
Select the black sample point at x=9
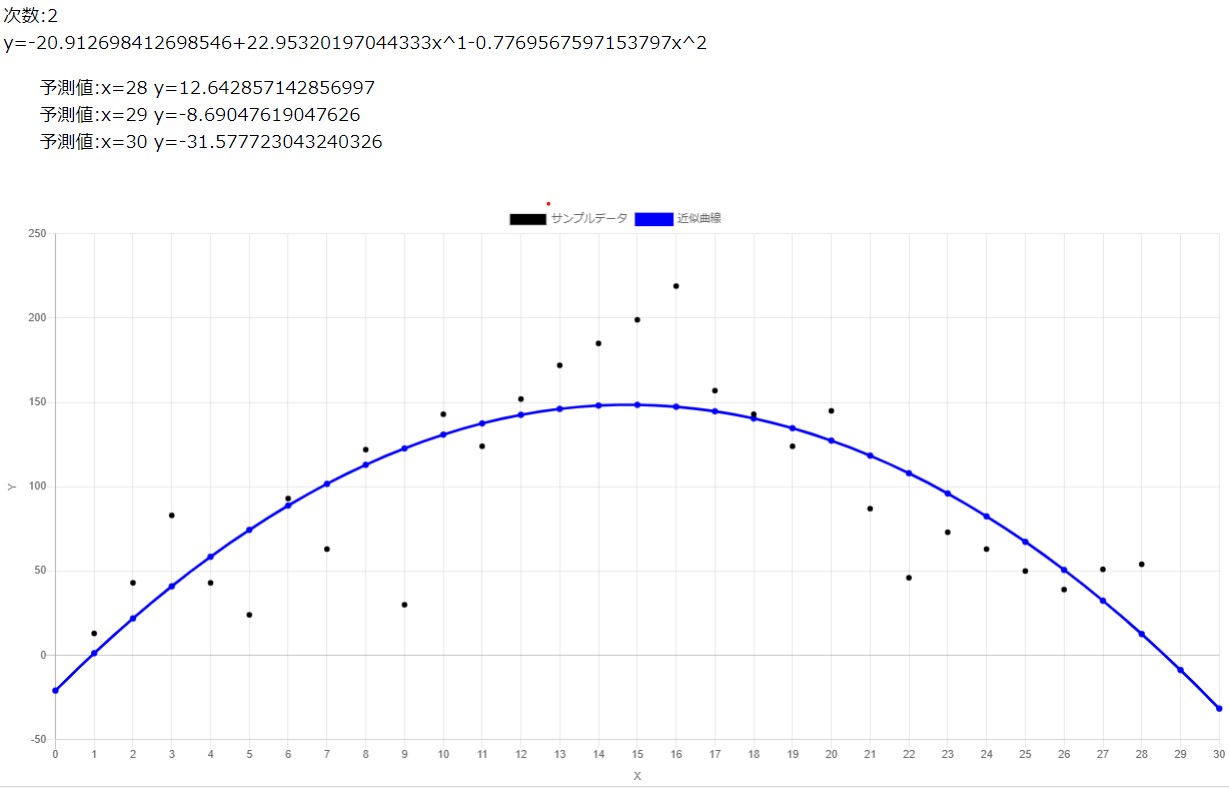(x=404, y=605)
